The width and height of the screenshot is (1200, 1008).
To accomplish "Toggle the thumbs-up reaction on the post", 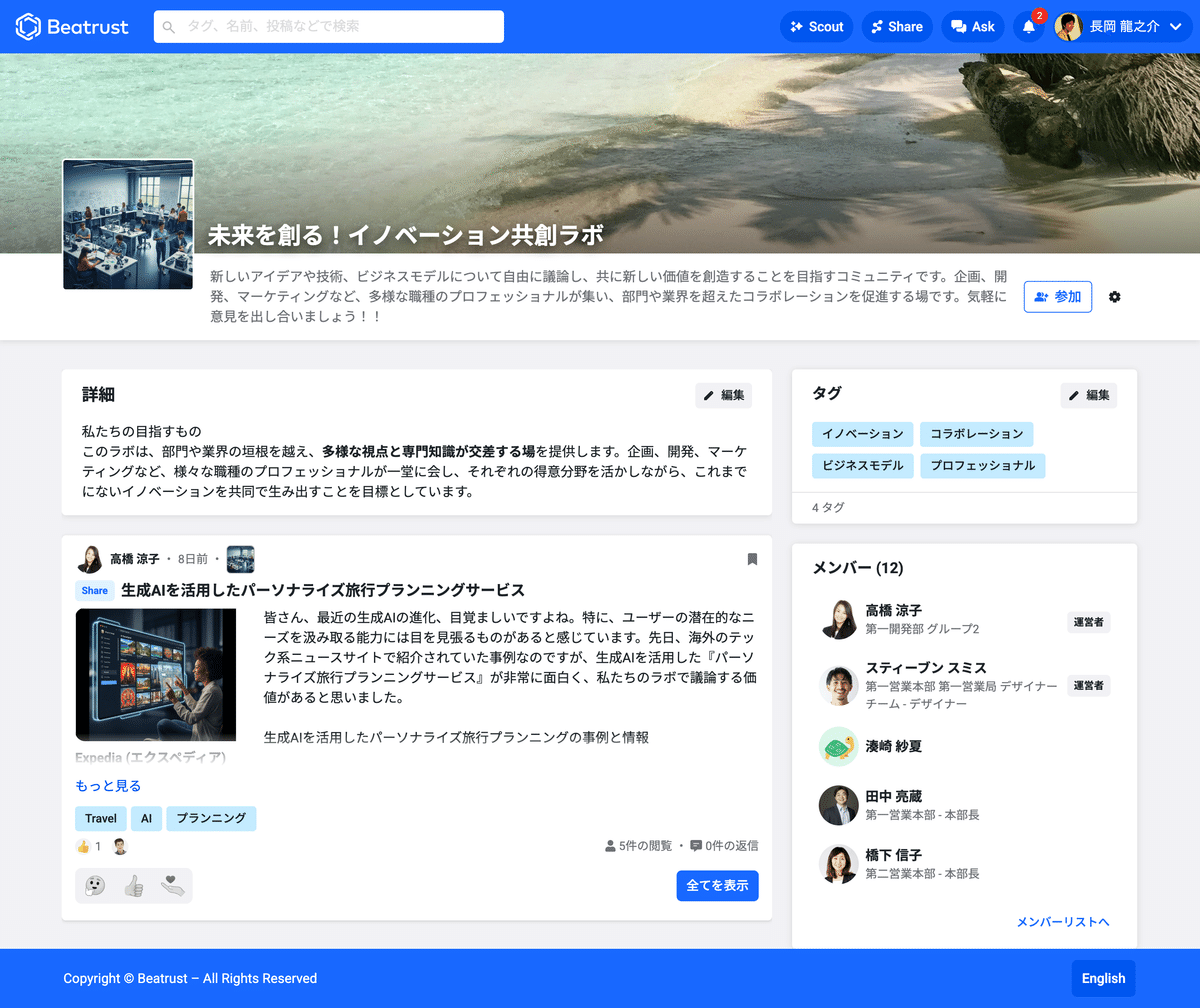I will pos(133,884).
